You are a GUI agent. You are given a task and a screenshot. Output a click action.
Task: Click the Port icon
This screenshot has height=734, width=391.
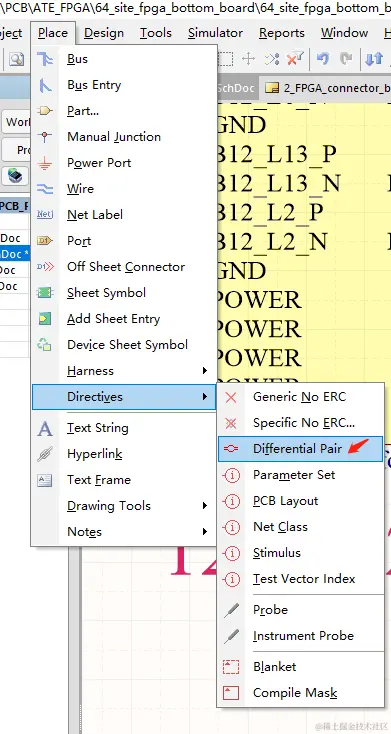[x=45, y=241]
